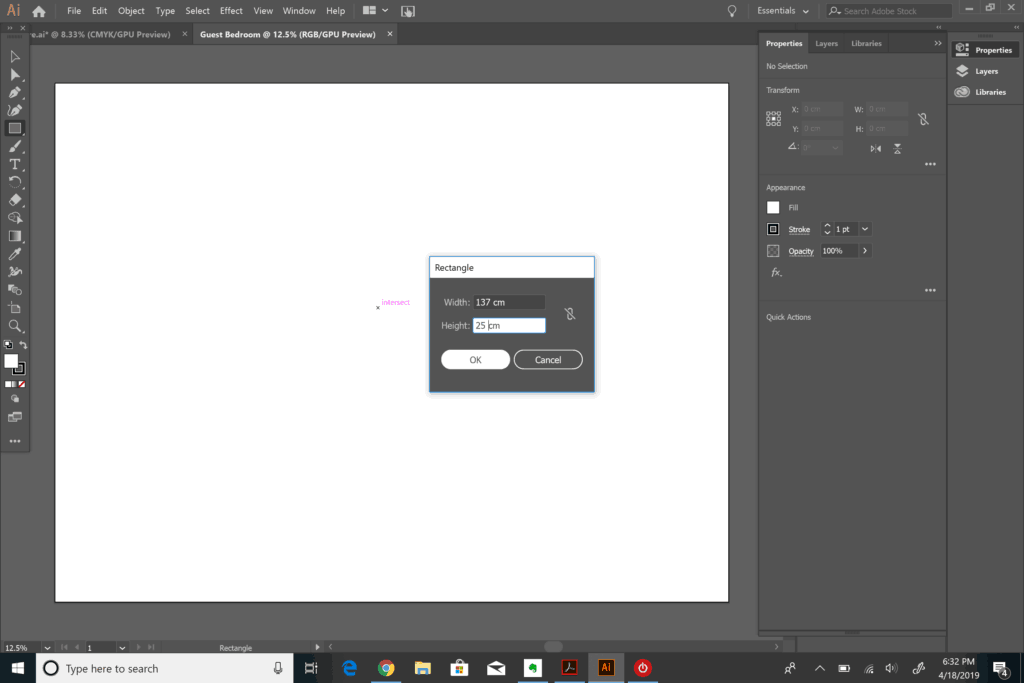Set paint to None in toolbar
Viewport: 1024px width, 683px height.
click(22, 384)
